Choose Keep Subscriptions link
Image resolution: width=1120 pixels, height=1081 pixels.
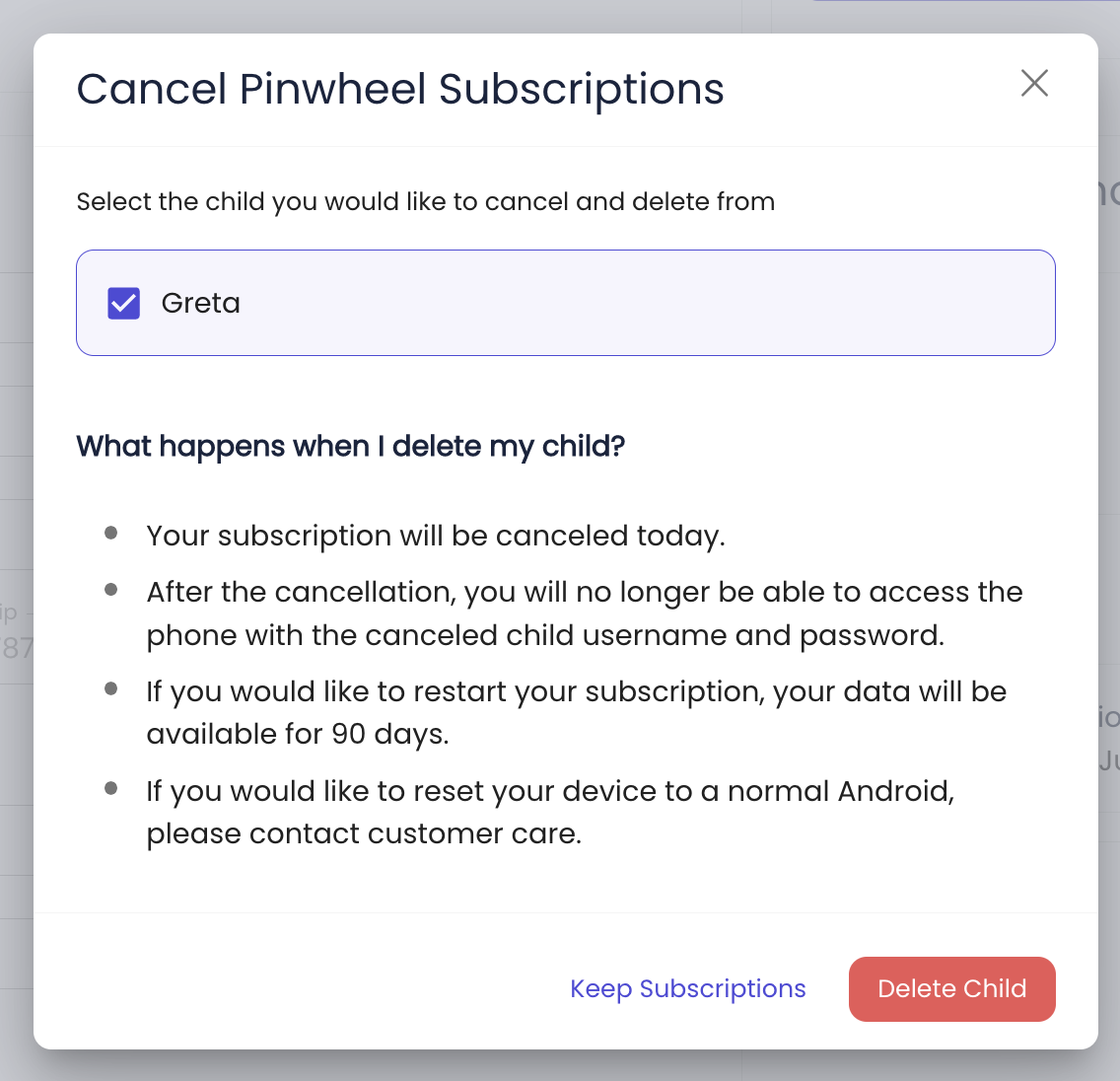688,989
